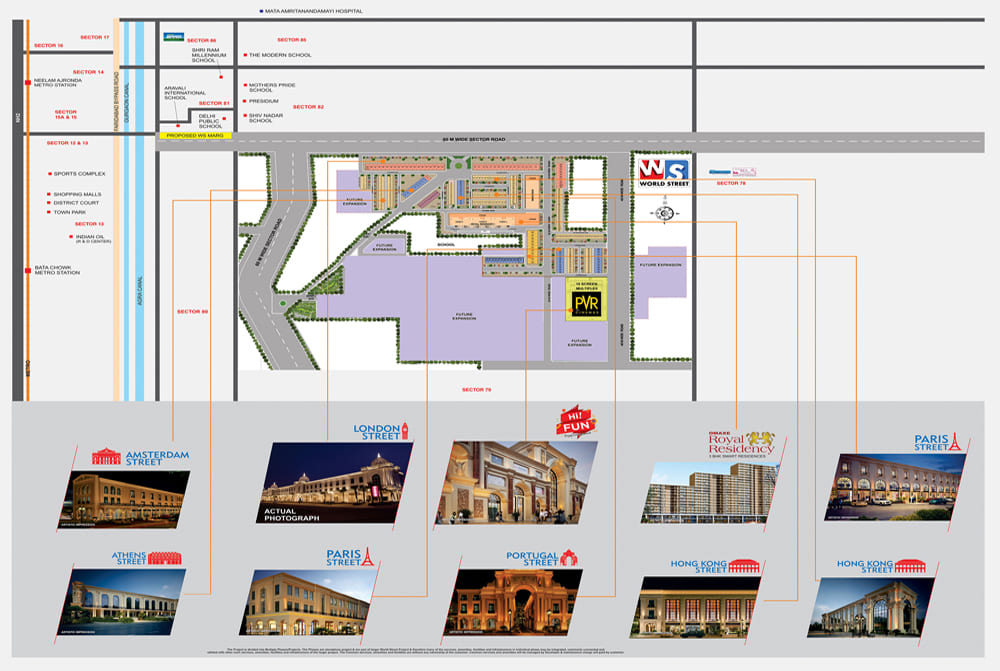This screenshot has width=1000, height=671.
Task: Click the Sector 12 & 13 label
Action: (68, 143)
